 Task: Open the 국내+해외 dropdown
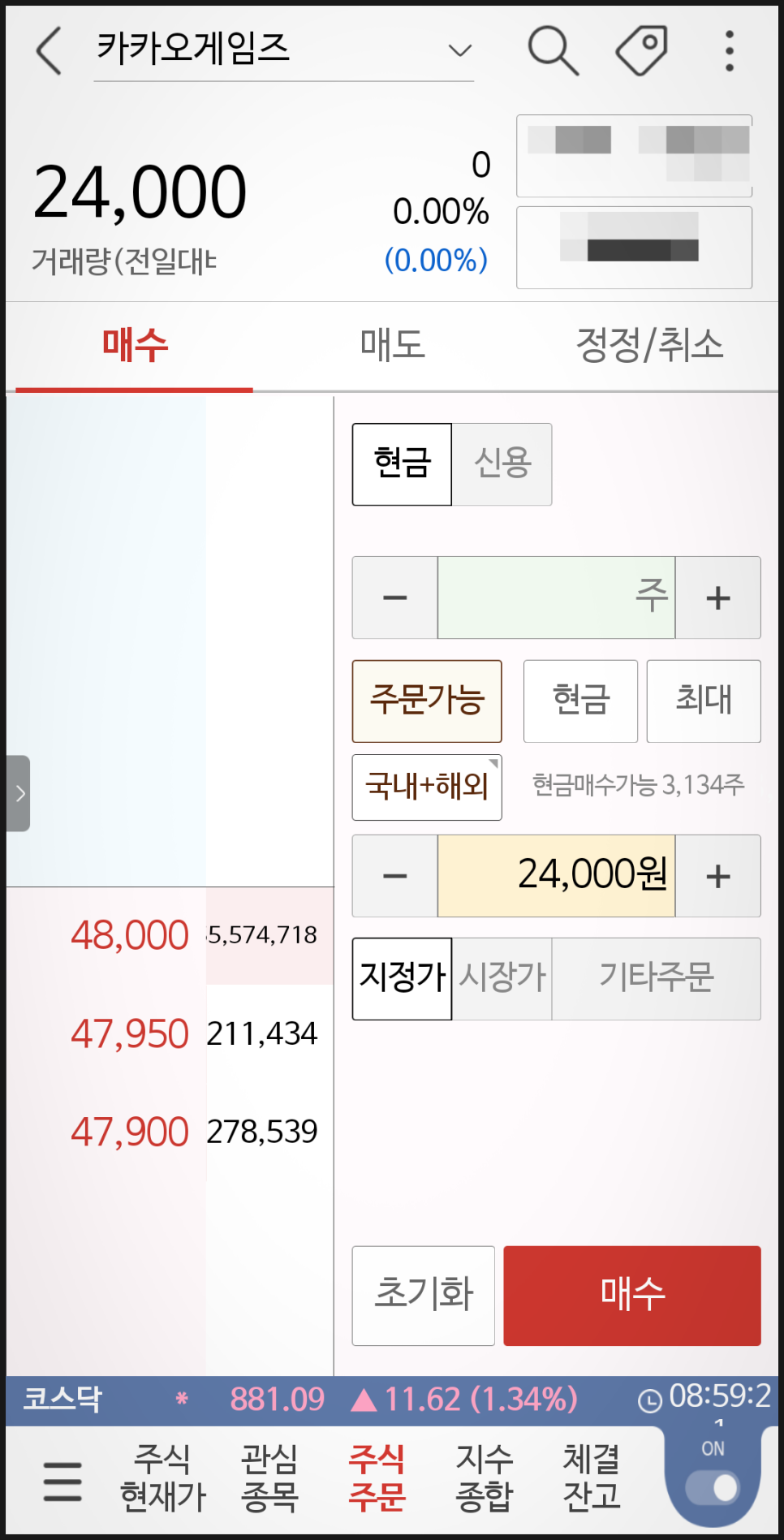coord(427,787)
